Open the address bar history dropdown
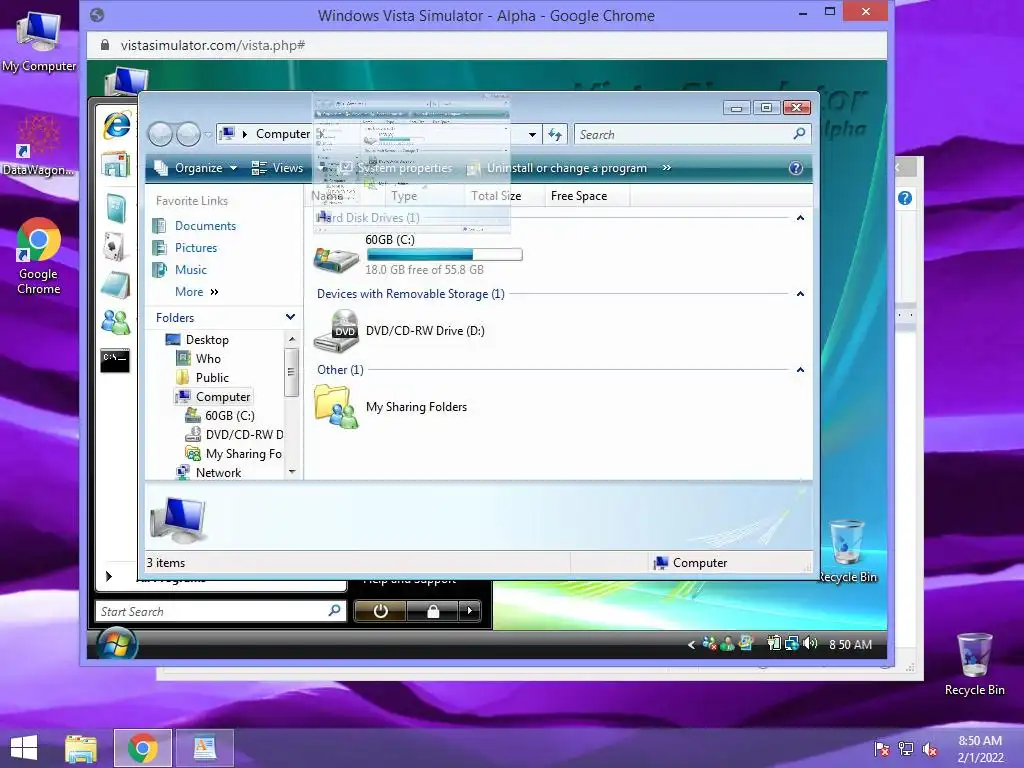This screenshot has width=1024, height=768. 532,135
